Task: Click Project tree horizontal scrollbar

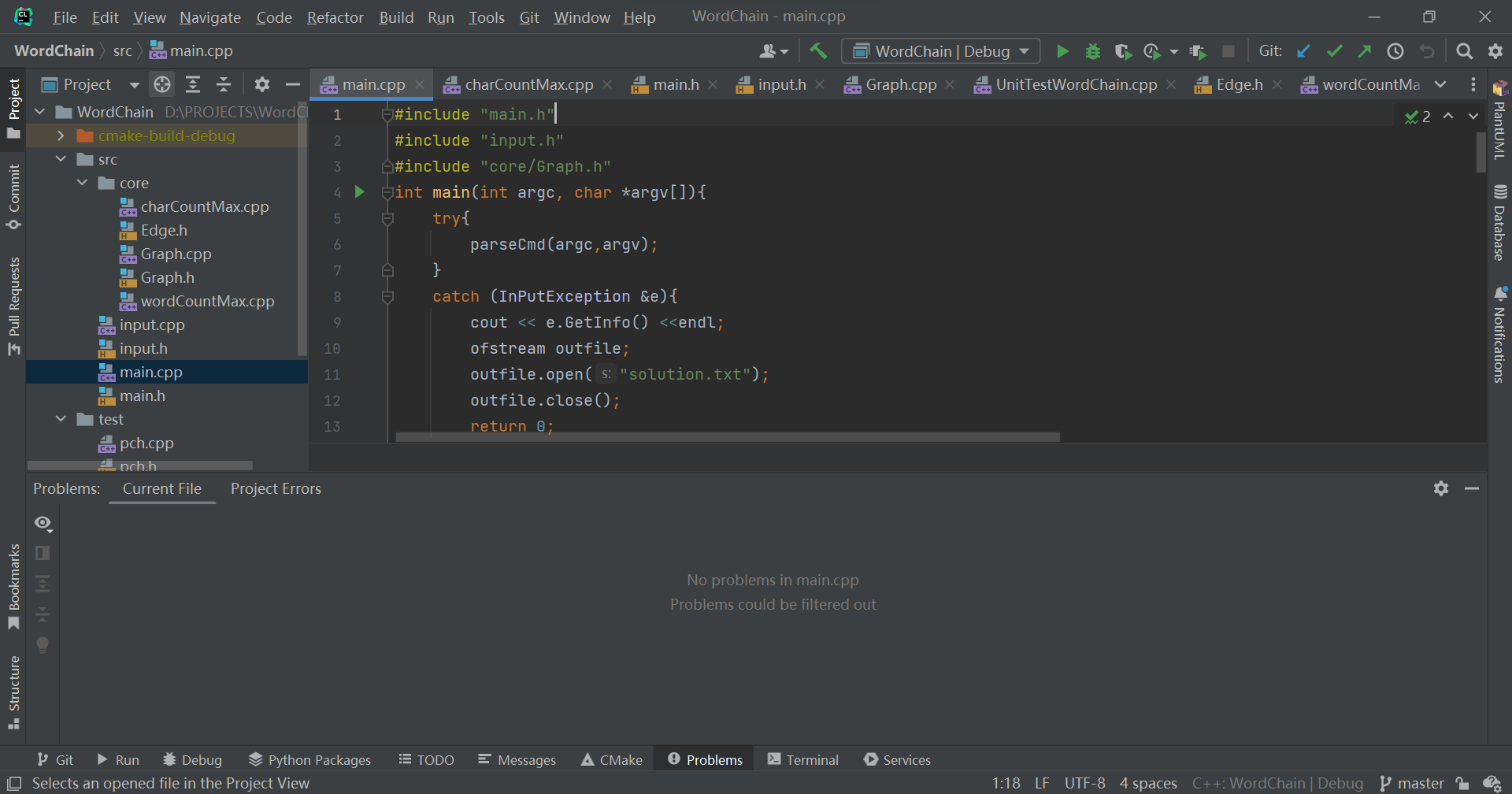Action: pyautogui.click(x=140, y=465)
